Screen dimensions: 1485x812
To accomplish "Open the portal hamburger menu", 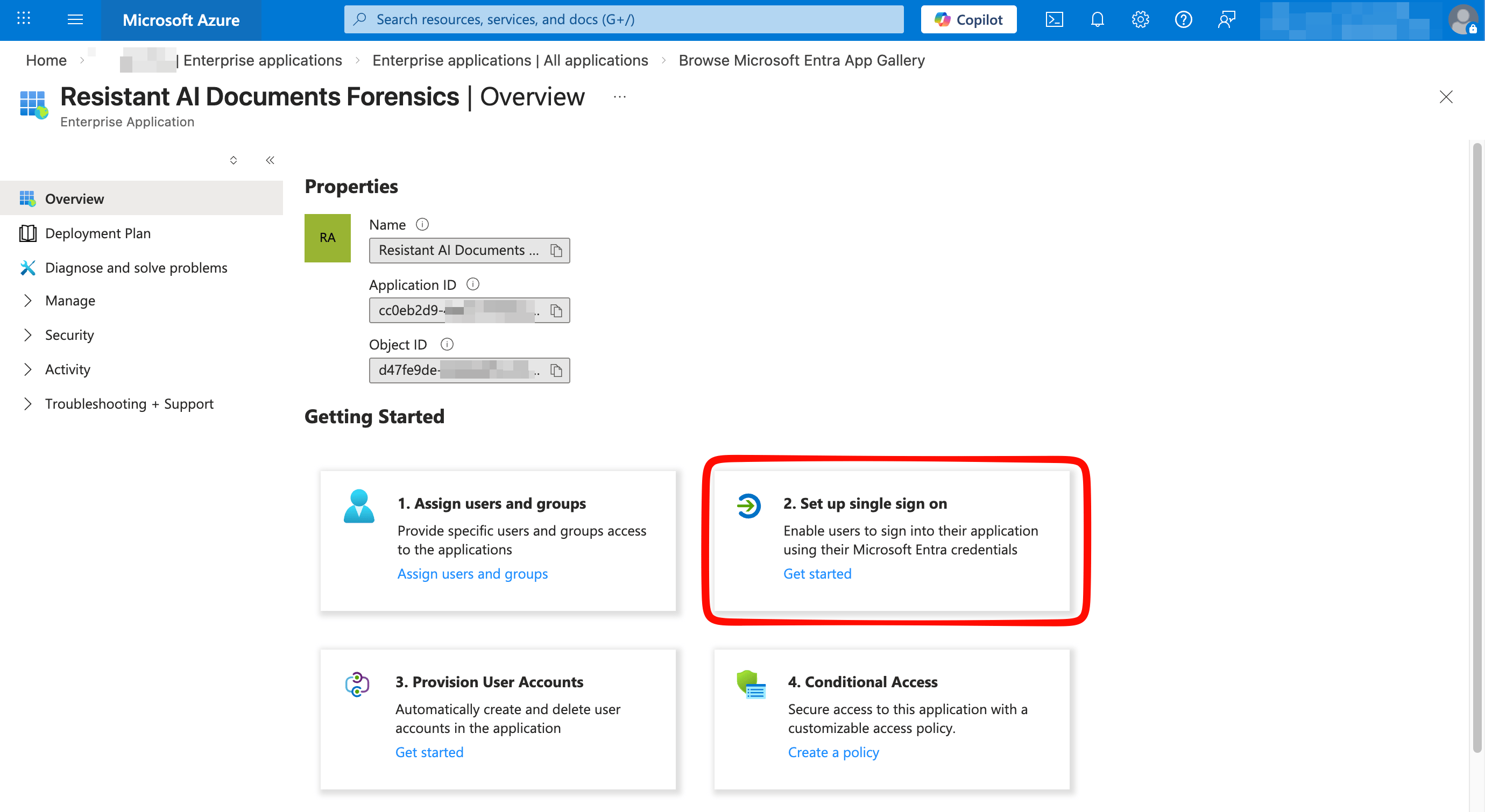I will coord(75,19).
